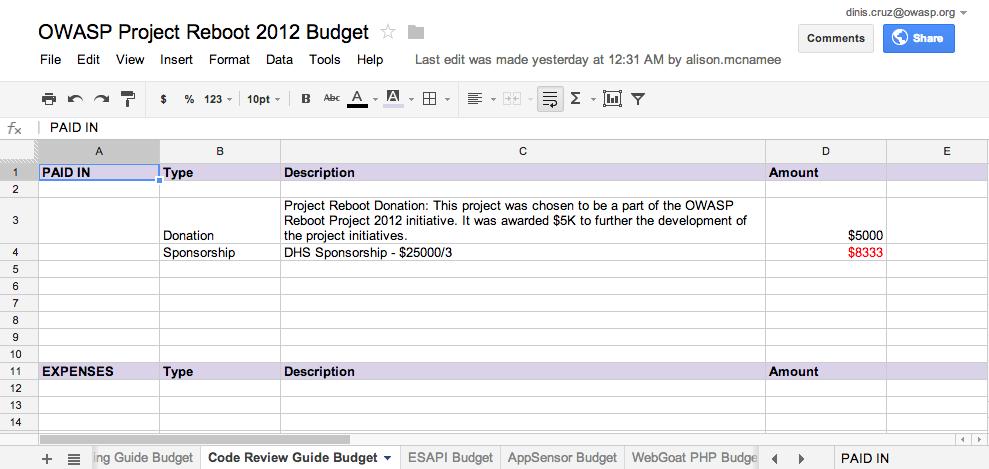Toggle bold formatting
Screen dimensions: 989x469
[x=306, y=99]
